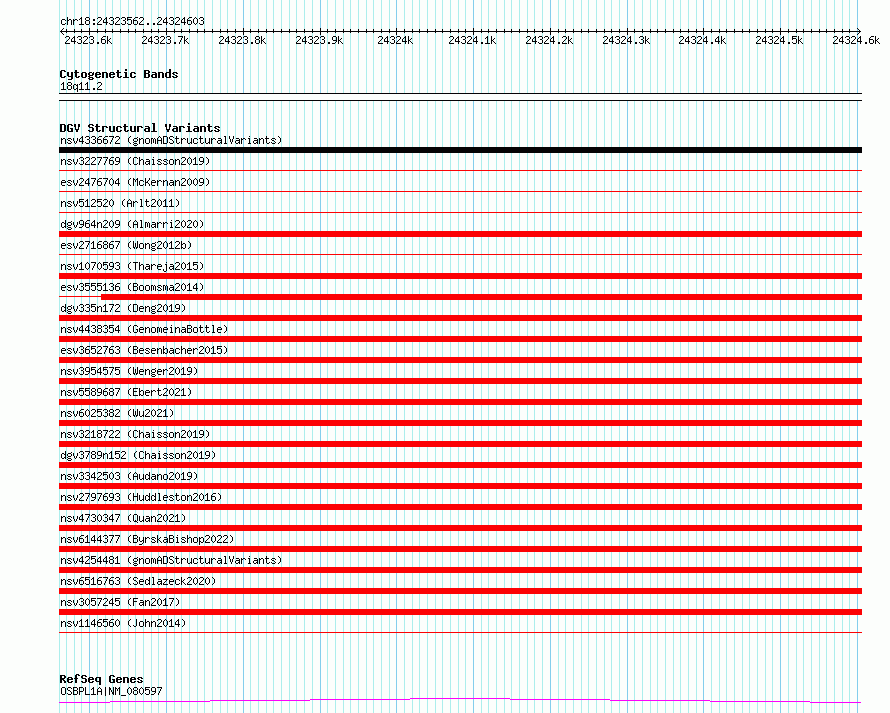Image resolution: width=890 pixels, height=713 pixels.
Task: Click the 24324k ruler coordinate label
Action: click(395, 40)
